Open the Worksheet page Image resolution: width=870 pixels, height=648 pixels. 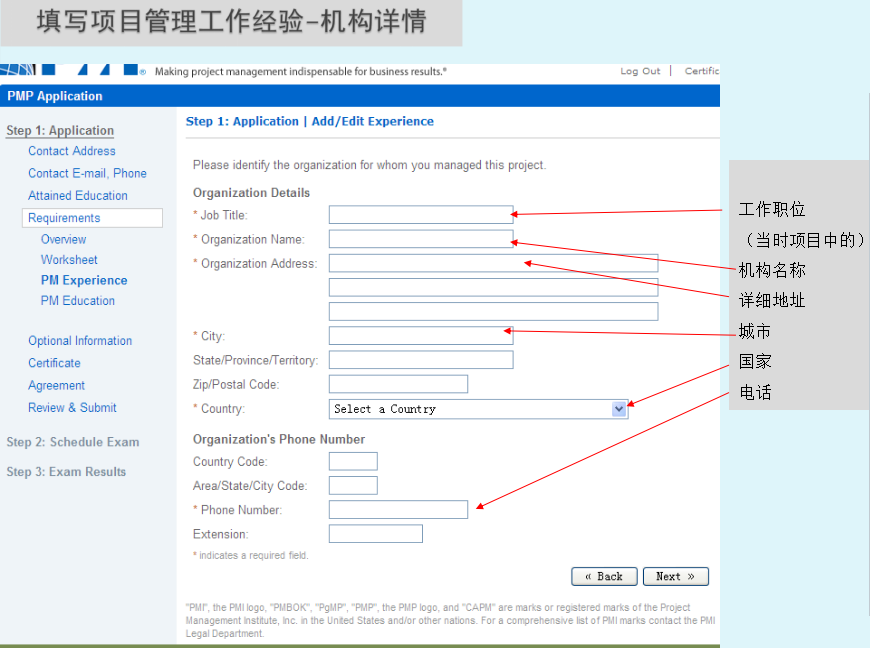point(68,259)
